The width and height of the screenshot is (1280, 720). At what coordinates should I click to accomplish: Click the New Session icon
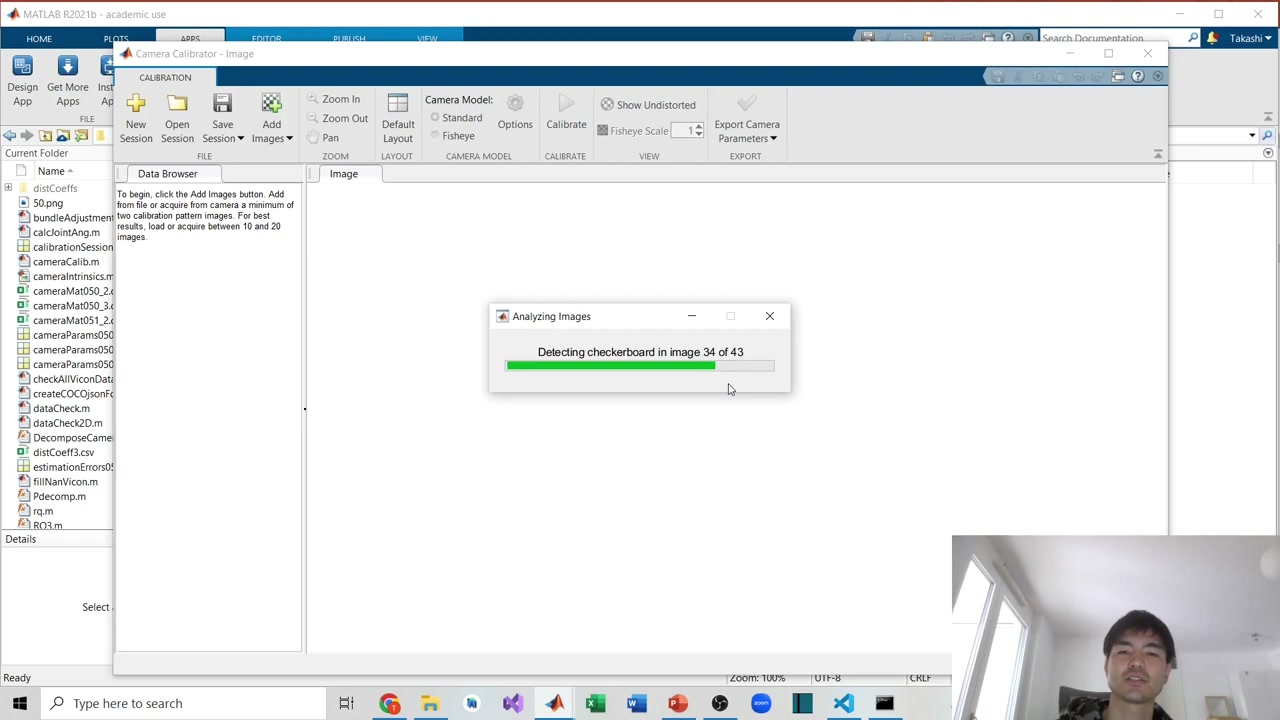136,102
